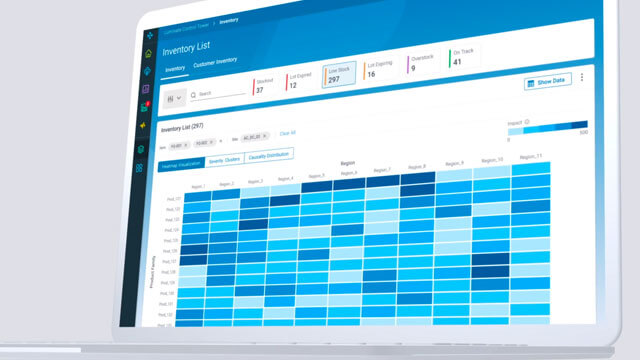Select the Overstock 9 status card
The image size is (640, 360).
coord(421,63)
